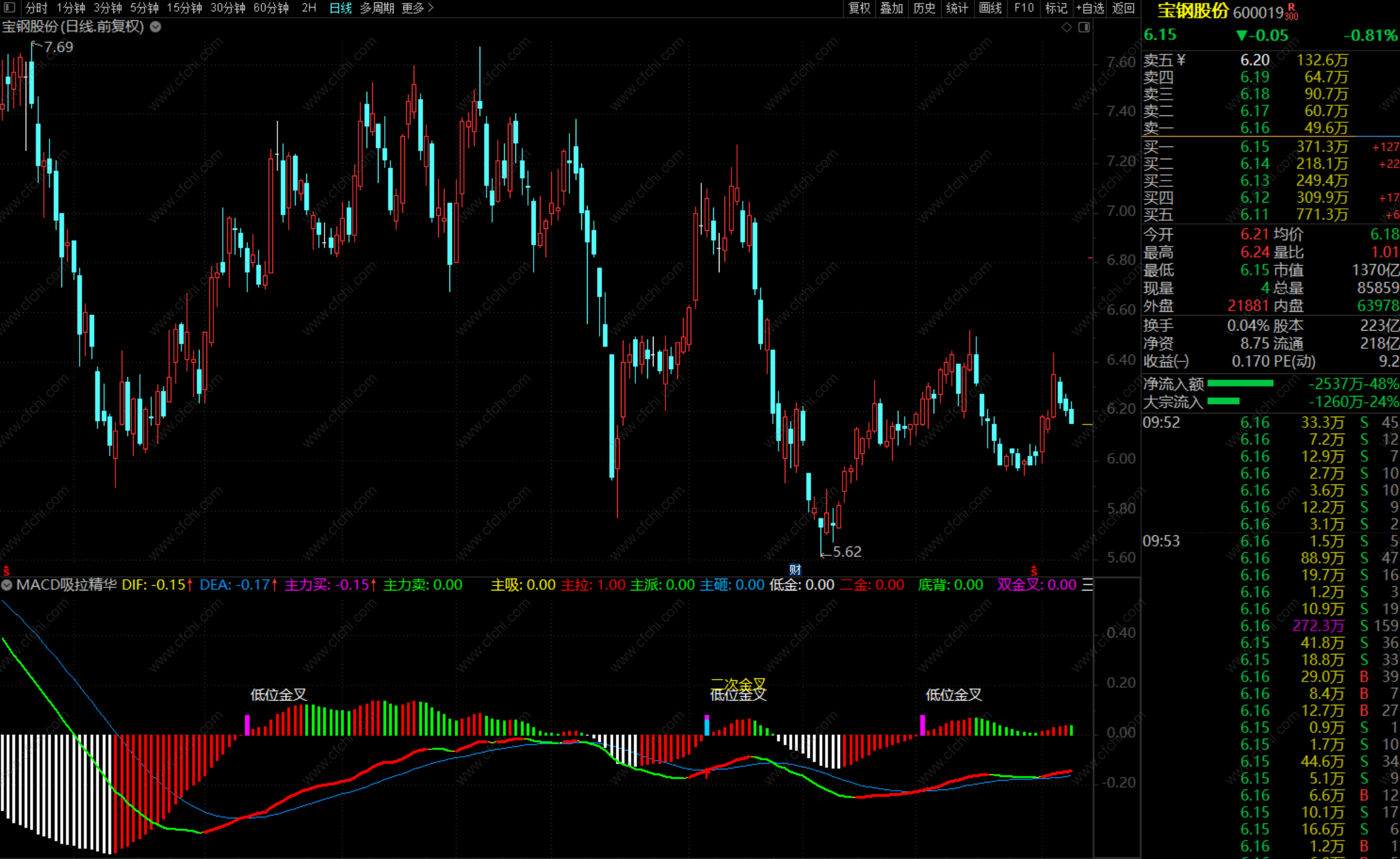Image resolution: width=1400 pixels, height=859 pixels.
Task: Click the 财 marker on the timeline
Action: (795, 570)
